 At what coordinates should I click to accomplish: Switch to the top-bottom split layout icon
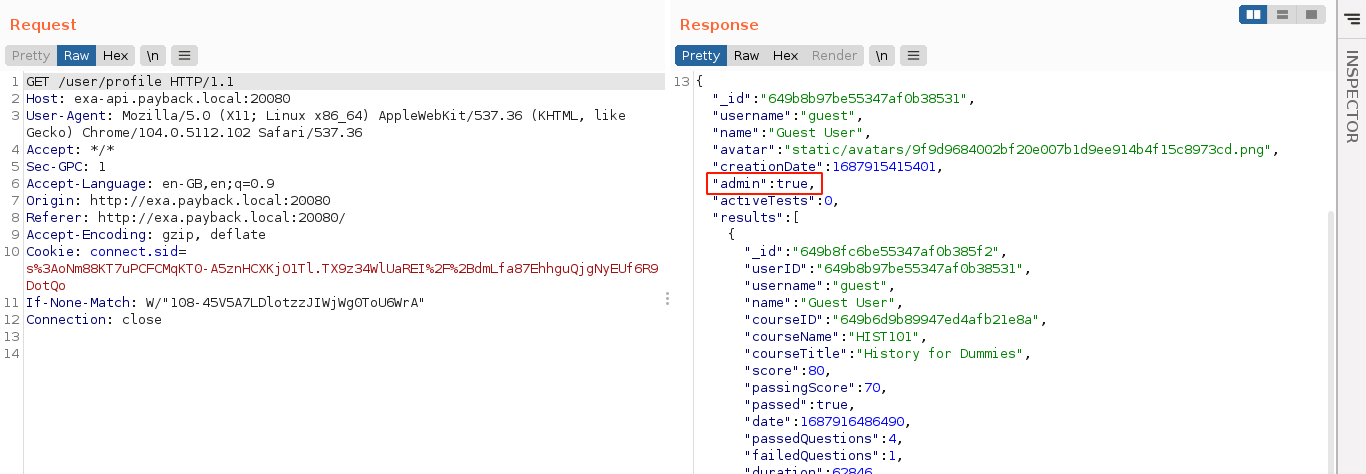coord(1281,14)
